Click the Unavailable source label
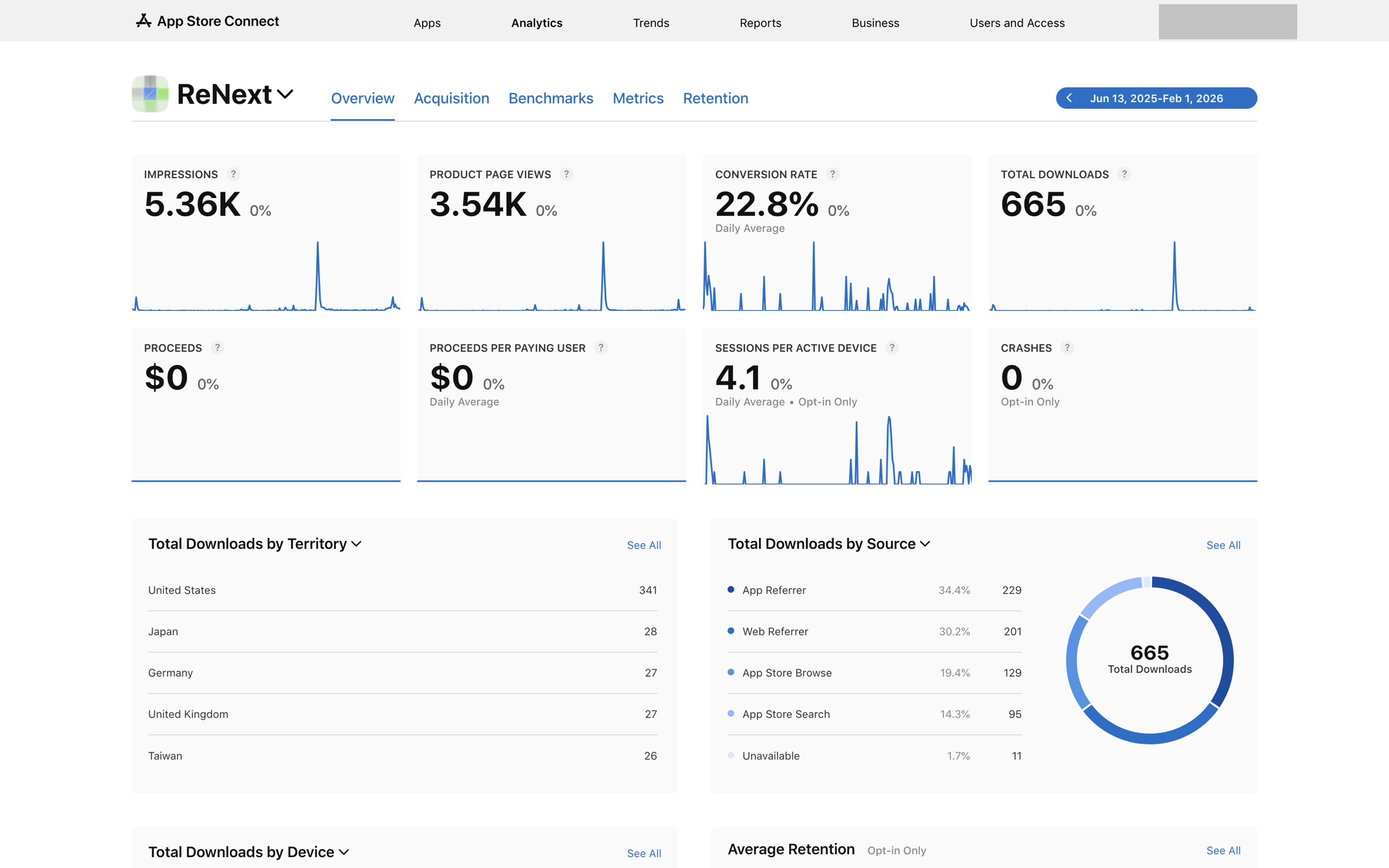Viewport: 1389px width, 868px height. pos(771,756)
